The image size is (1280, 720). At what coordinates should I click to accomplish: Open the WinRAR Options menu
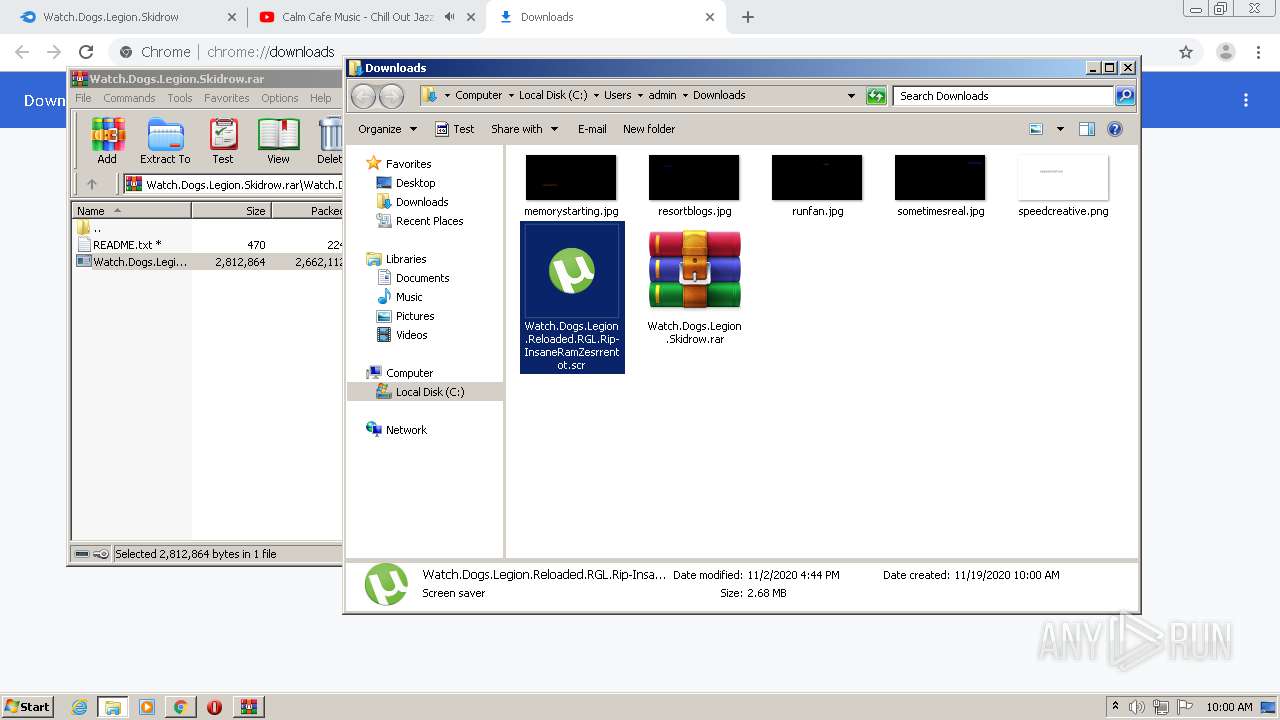tap(280, 98)
